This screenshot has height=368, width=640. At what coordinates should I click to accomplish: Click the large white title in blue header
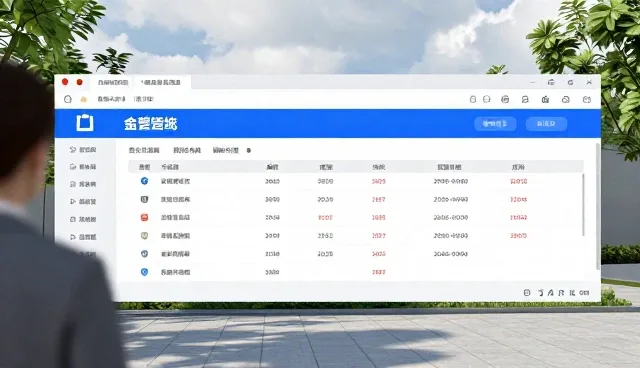151,123
